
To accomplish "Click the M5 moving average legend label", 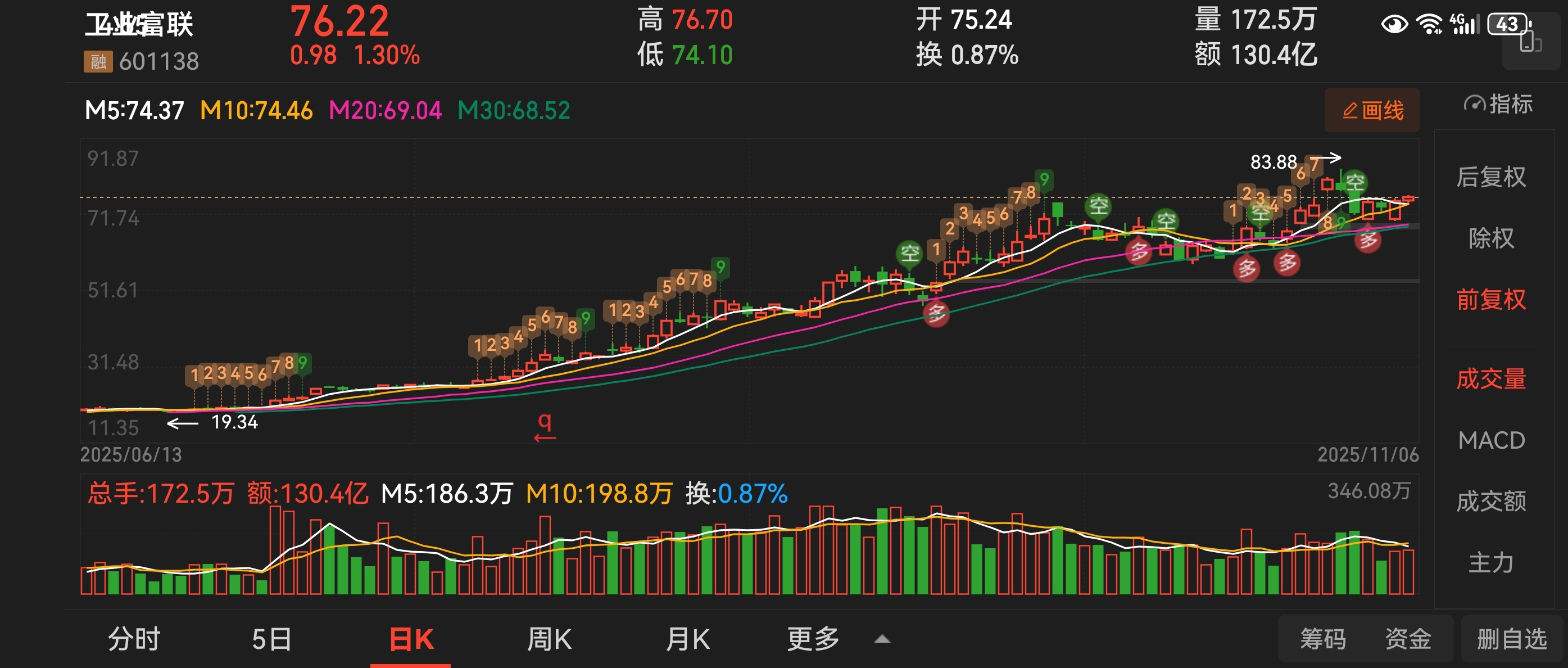I will [x=134, y=111].
